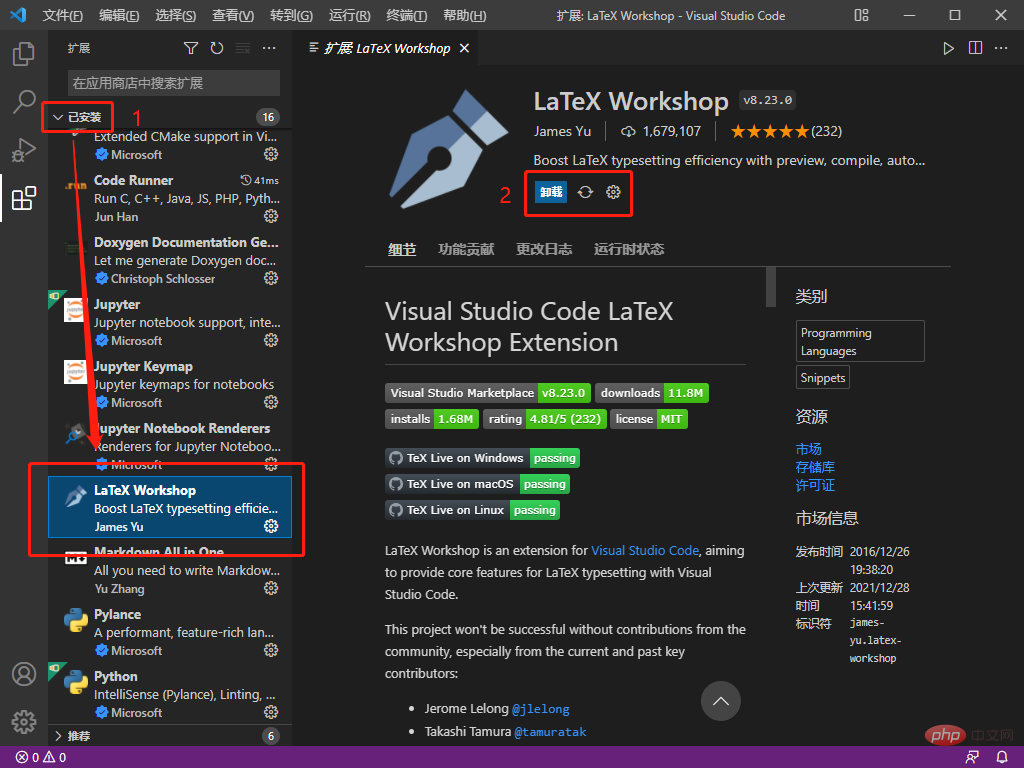Open the Manage gear in activity bar

pos(24,722)
